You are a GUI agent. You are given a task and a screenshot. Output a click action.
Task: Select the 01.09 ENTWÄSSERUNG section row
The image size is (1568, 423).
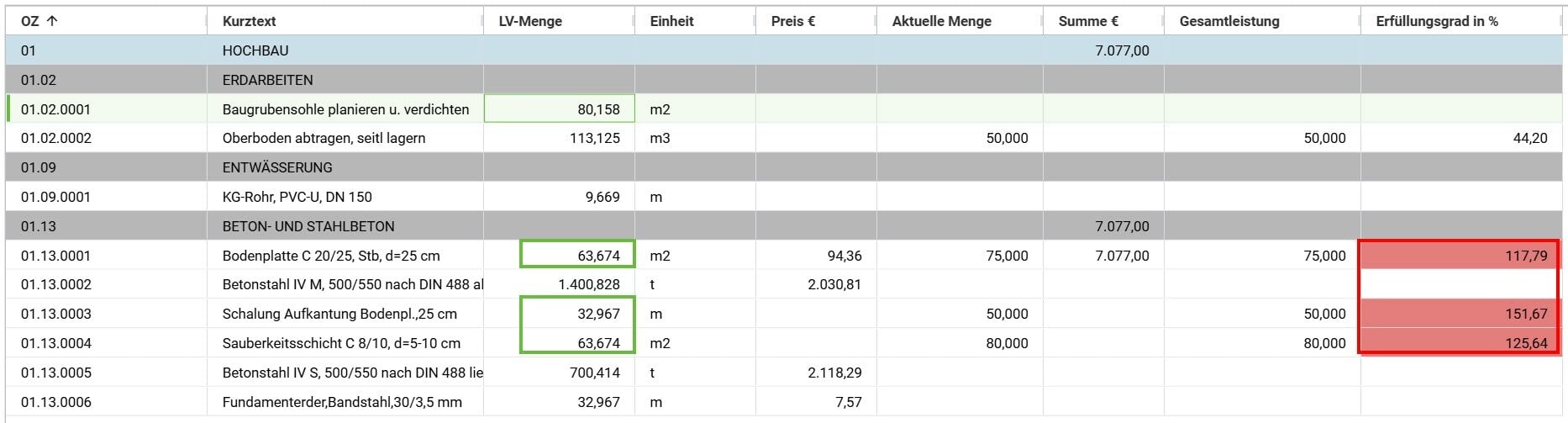pyautogui.click(x=277, y=167)
